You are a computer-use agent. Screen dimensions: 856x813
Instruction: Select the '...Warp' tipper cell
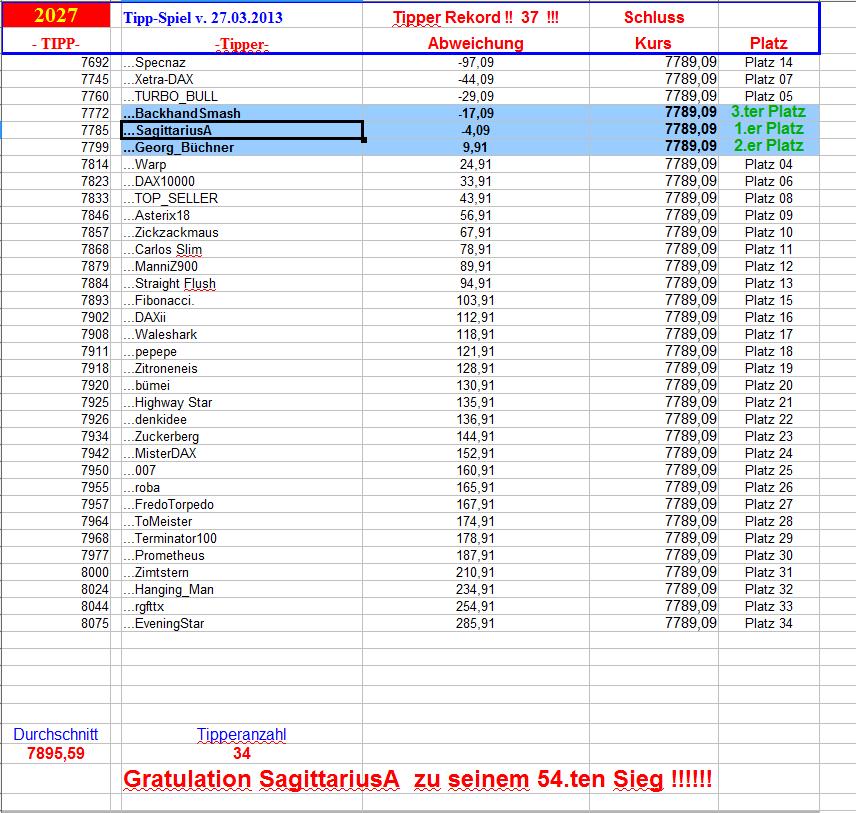pos(241,164)
